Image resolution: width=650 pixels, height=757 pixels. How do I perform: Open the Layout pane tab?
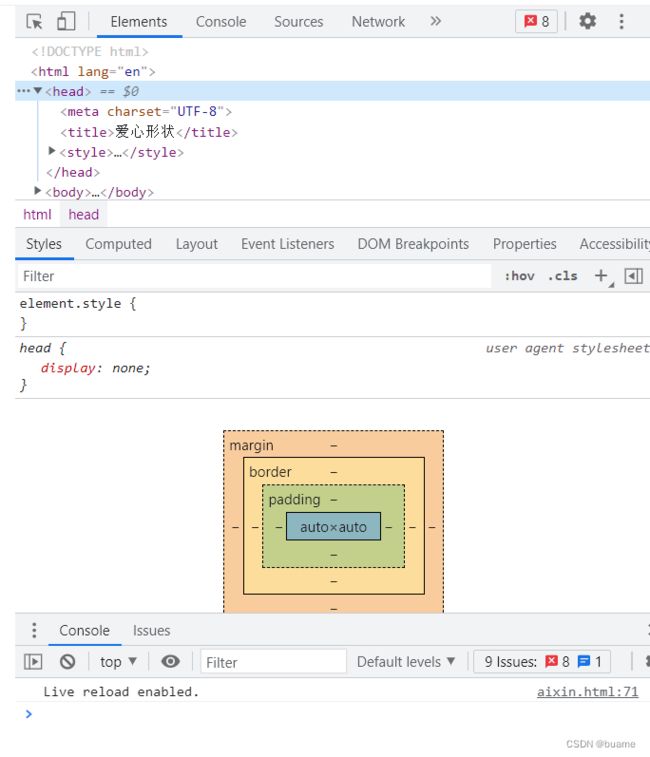197,244
